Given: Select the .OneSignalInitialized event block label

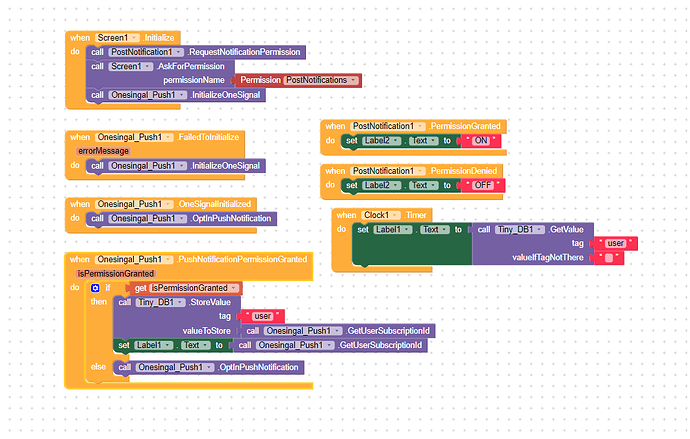Looking at the screenshot, I should coord(214,204).
